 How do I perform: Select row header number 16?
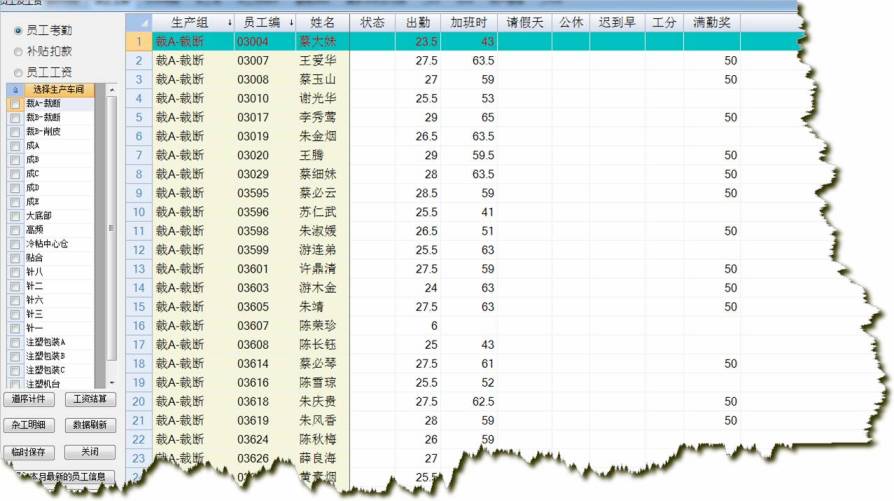point(139,325)
